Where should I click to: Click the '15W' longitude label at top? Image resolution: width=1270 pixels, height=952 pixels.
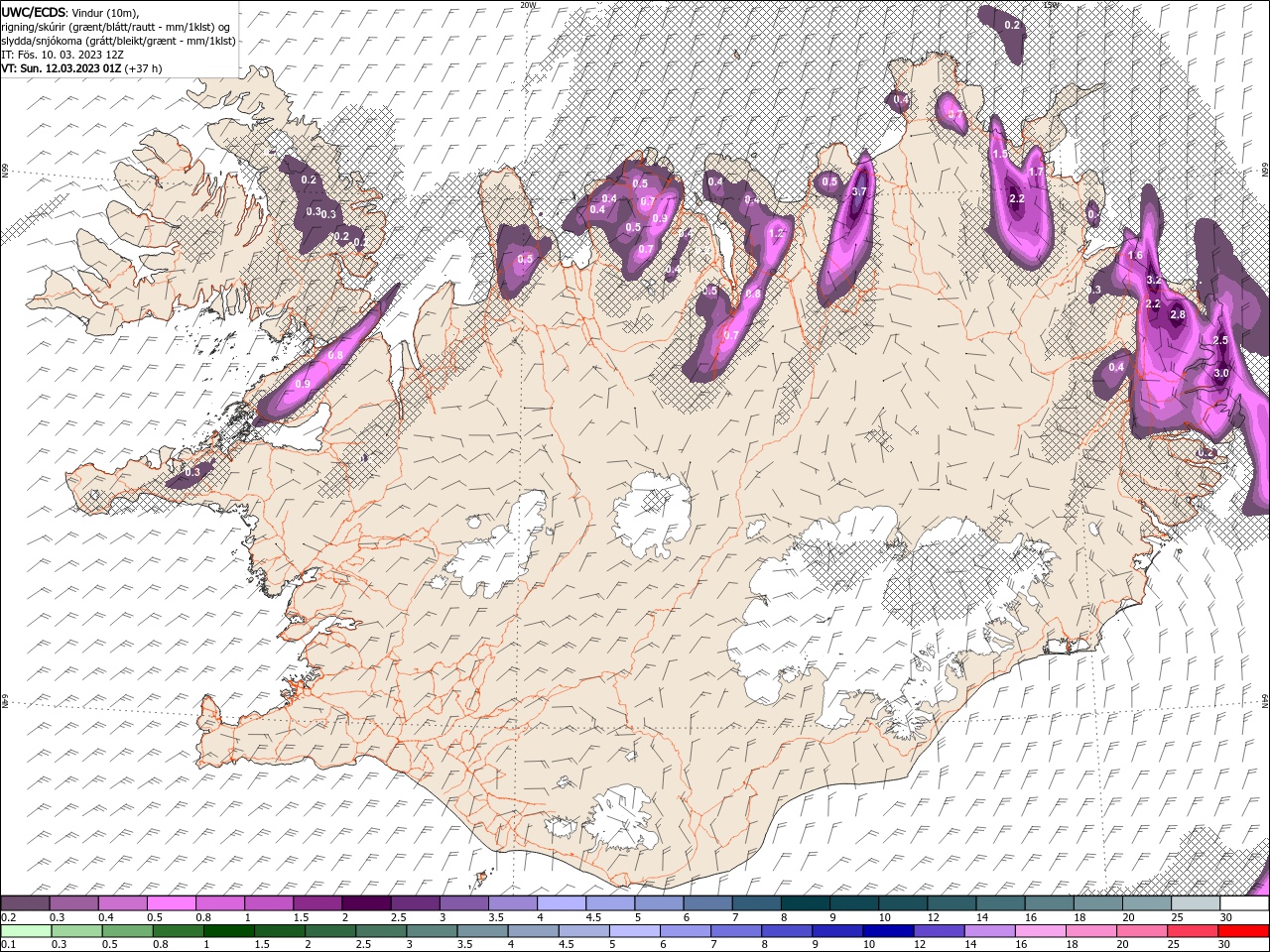click(x=1052, y=5)
